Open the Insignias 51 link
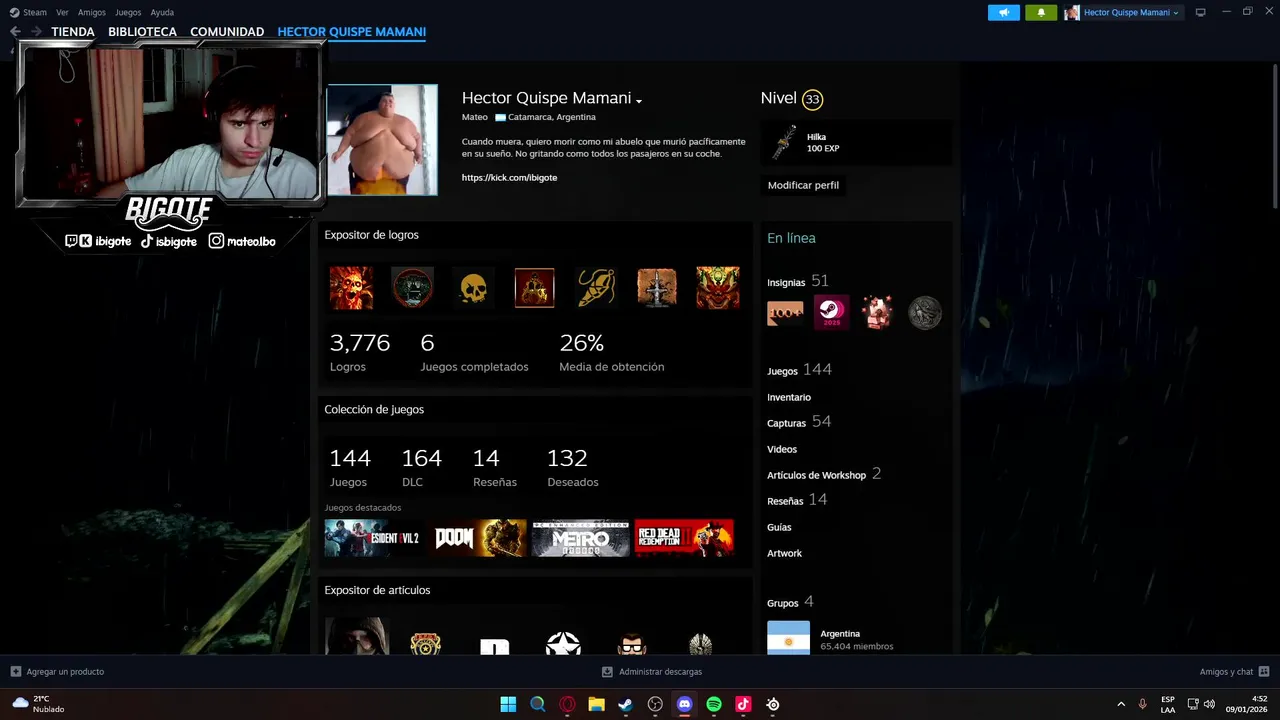 click(x=798, y=281)
